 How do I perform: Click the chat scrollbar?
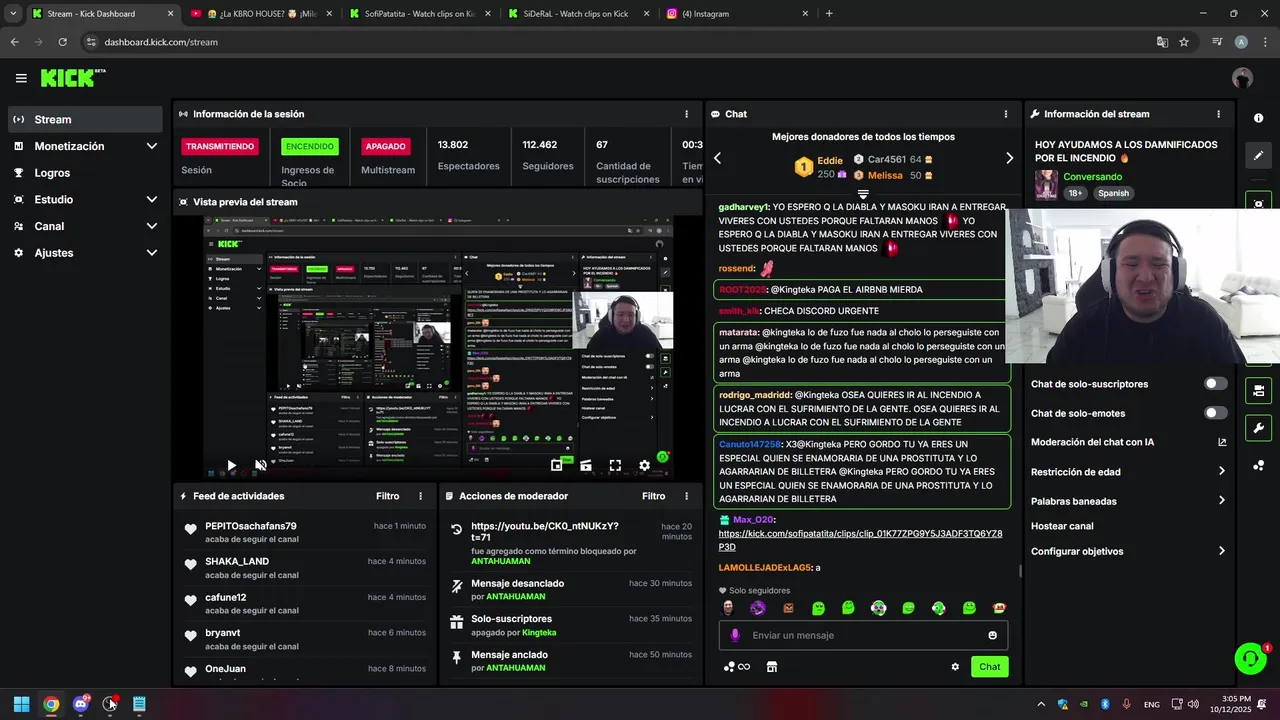click(1020, 571)
